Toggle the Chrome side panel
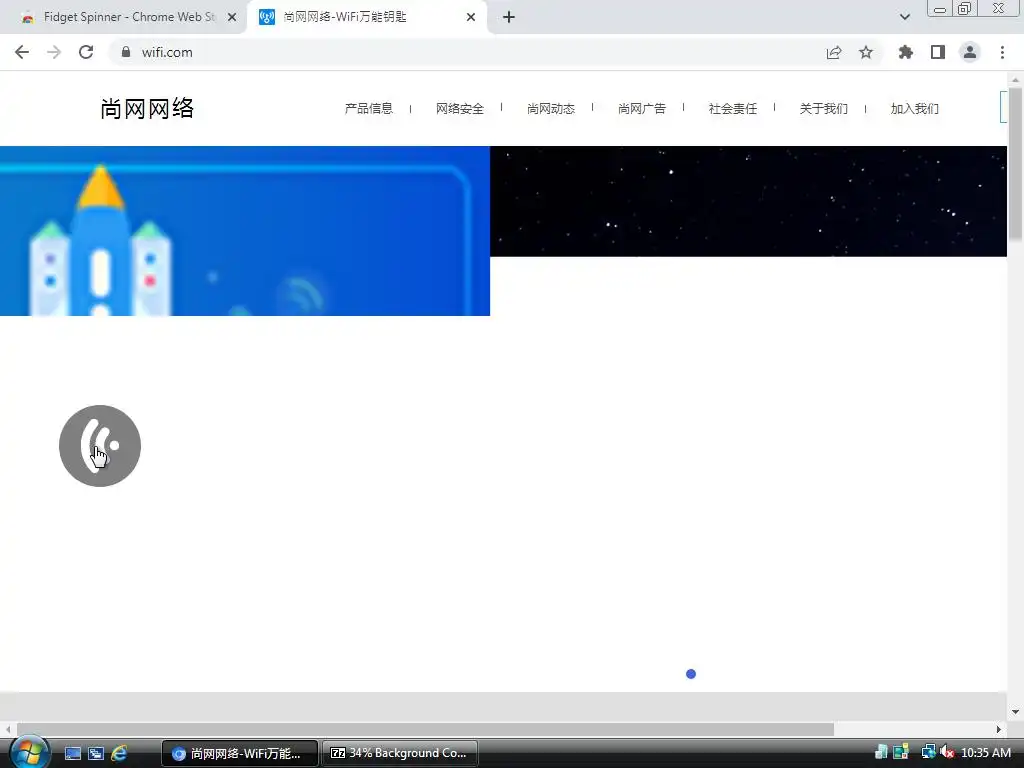 [x=938, y=52]
